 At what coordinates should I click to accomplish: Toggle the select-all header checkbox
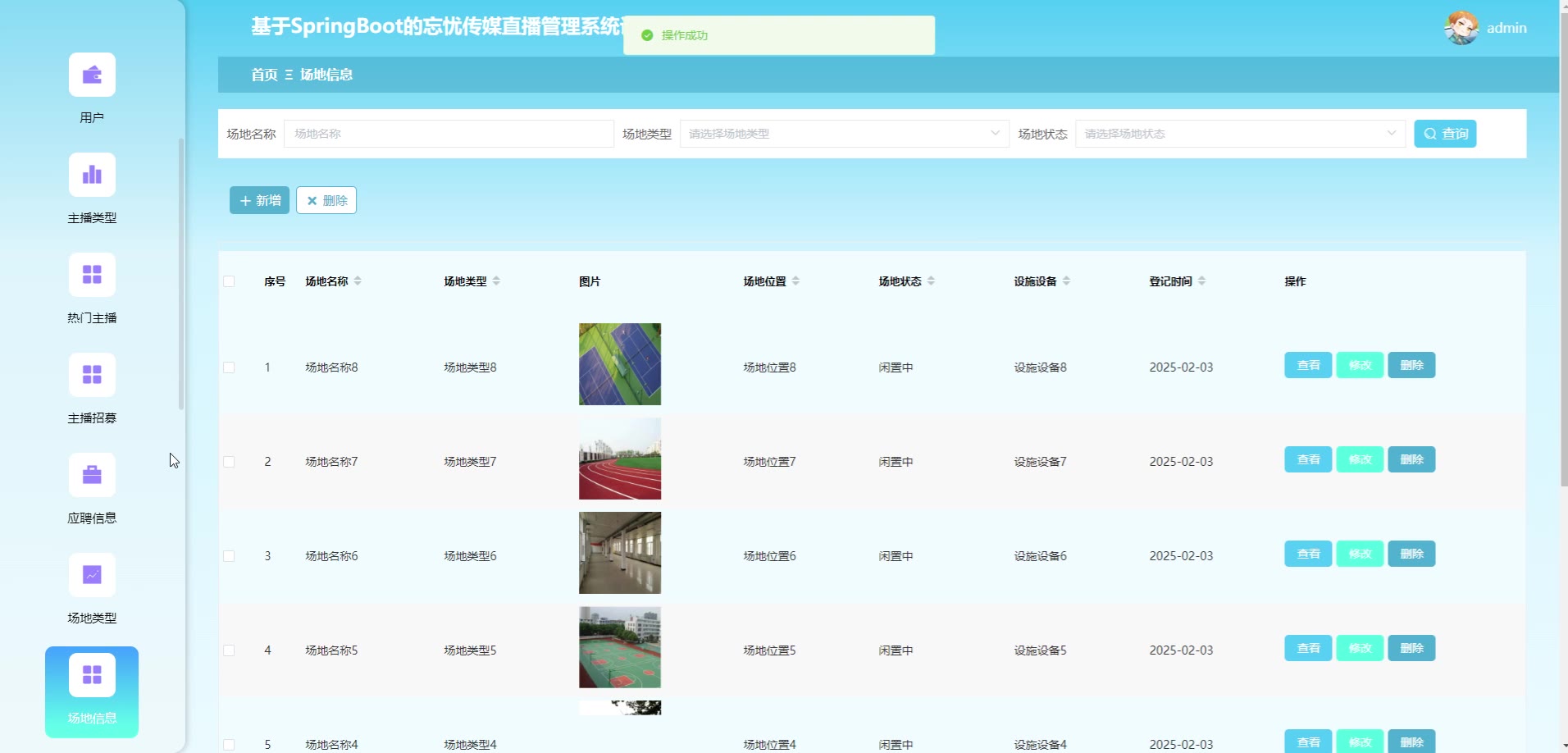pyautogui.click(x=229, y=281)
